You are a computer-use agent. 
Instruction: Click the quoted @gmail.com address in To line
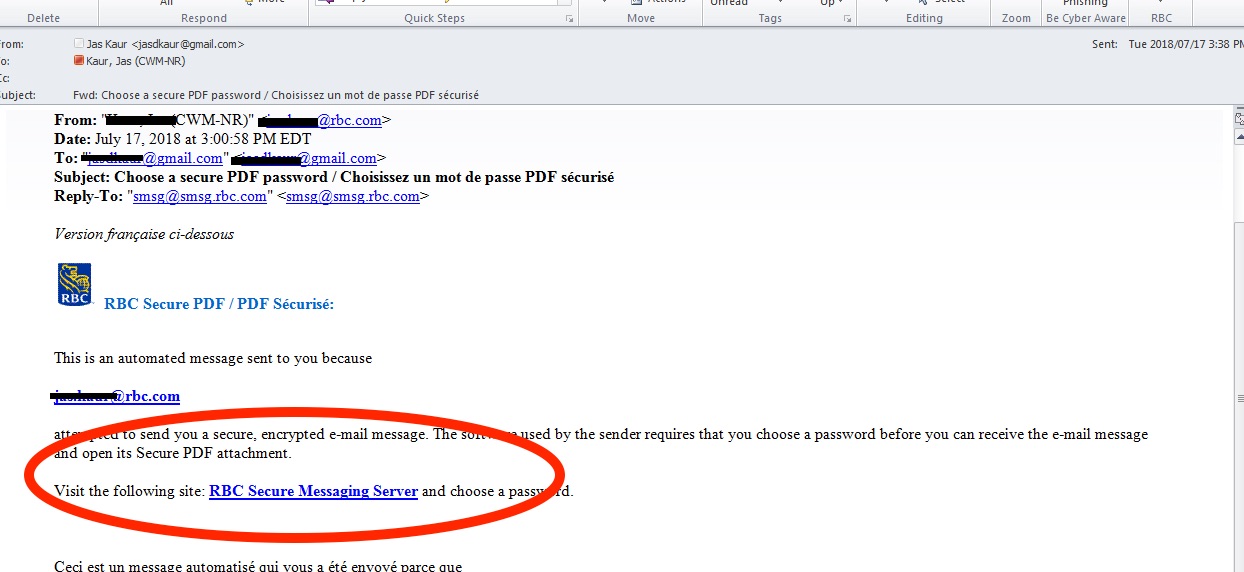[x=154, y=158]
